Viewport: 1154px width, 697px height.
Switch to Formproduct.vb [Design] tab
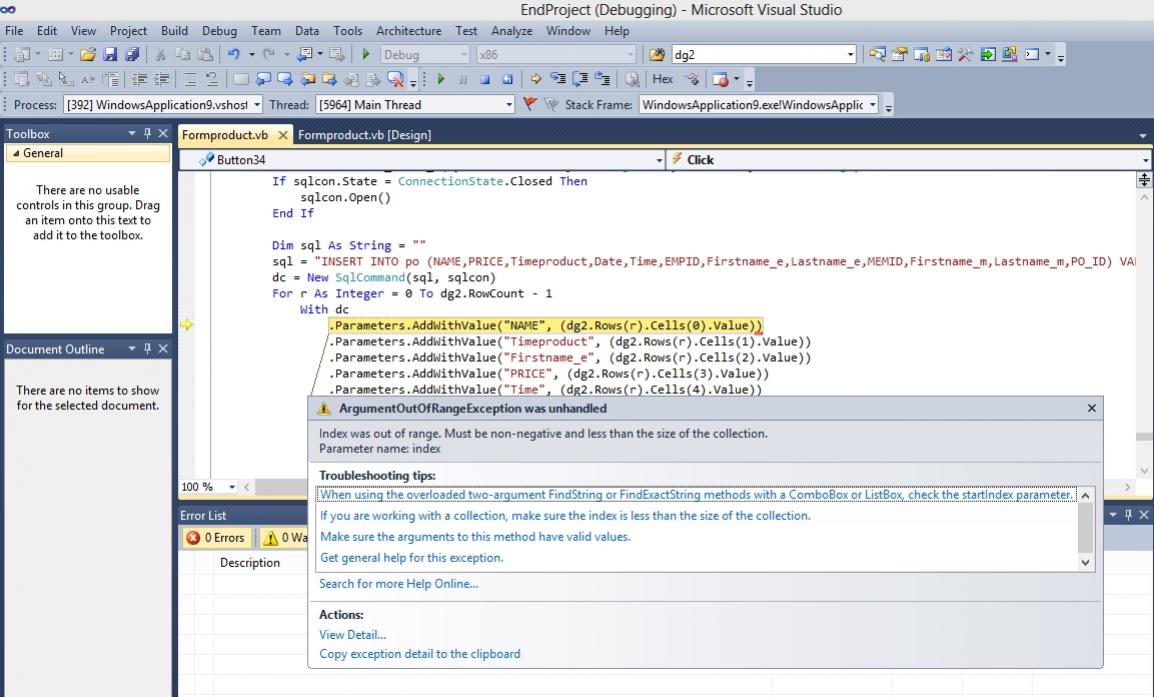tap(364, 135)
